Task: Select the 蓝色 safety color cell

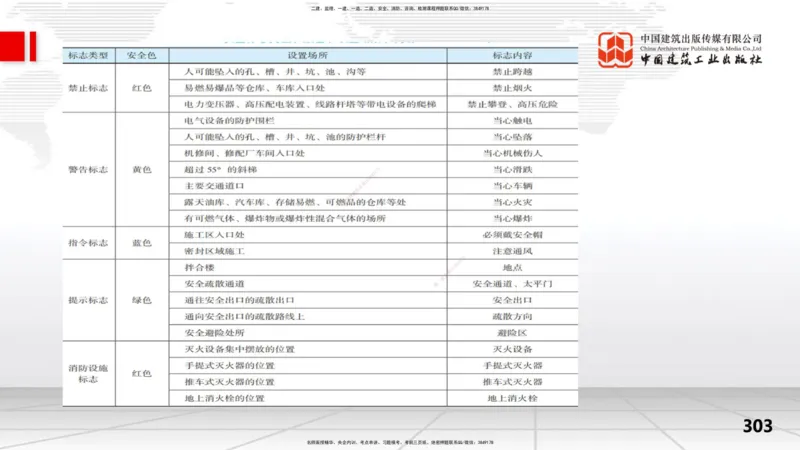Action: coord(142,243)
